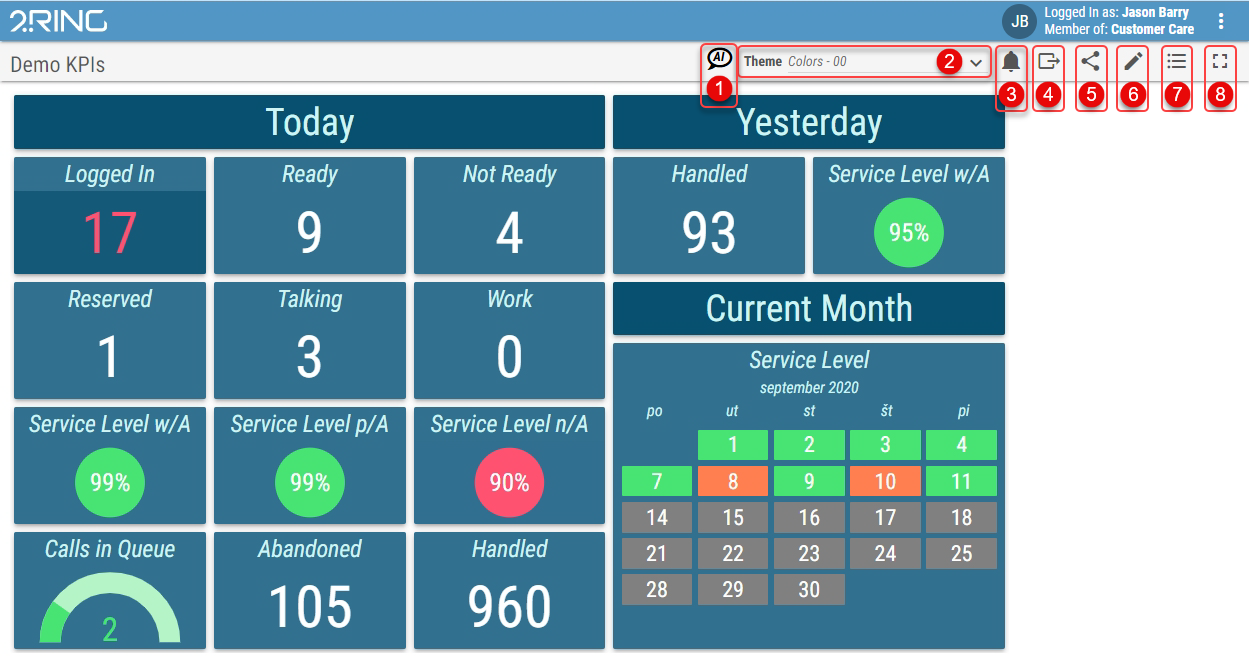Viewport: 1249px width, 663px height.
Task: Select the Today section header
Action: click(x=309, y=122)
